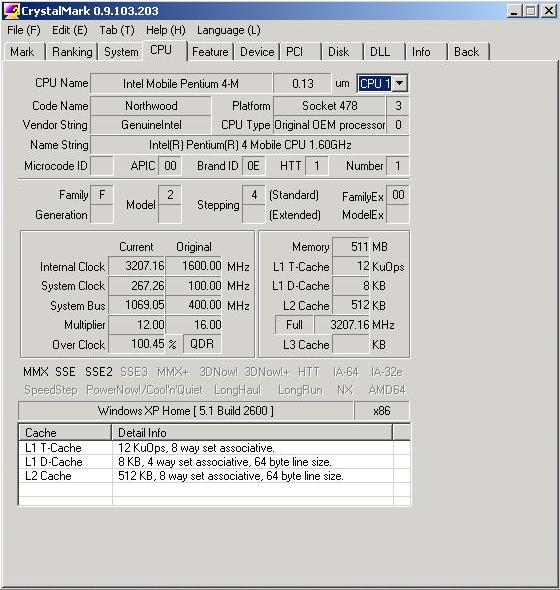Close the CrystalMark window
Image resolution: width=560 pixels, height=590 pixels.
coord(549,11)
